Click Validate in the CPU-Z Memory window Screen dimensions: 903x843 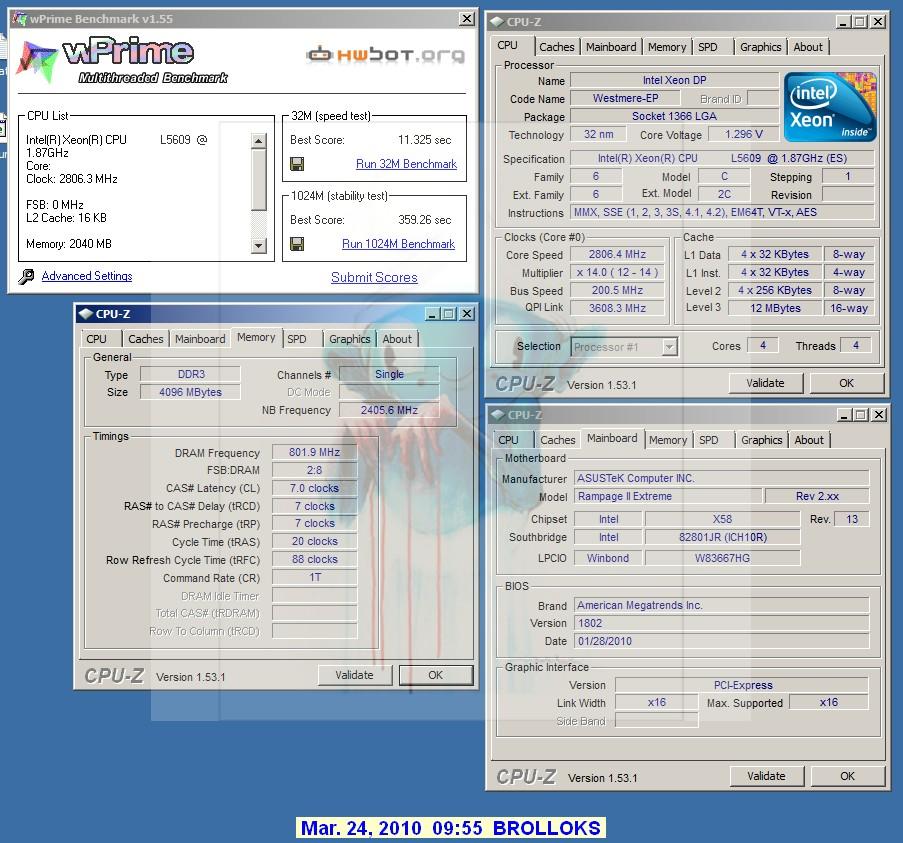click(354, 675)
